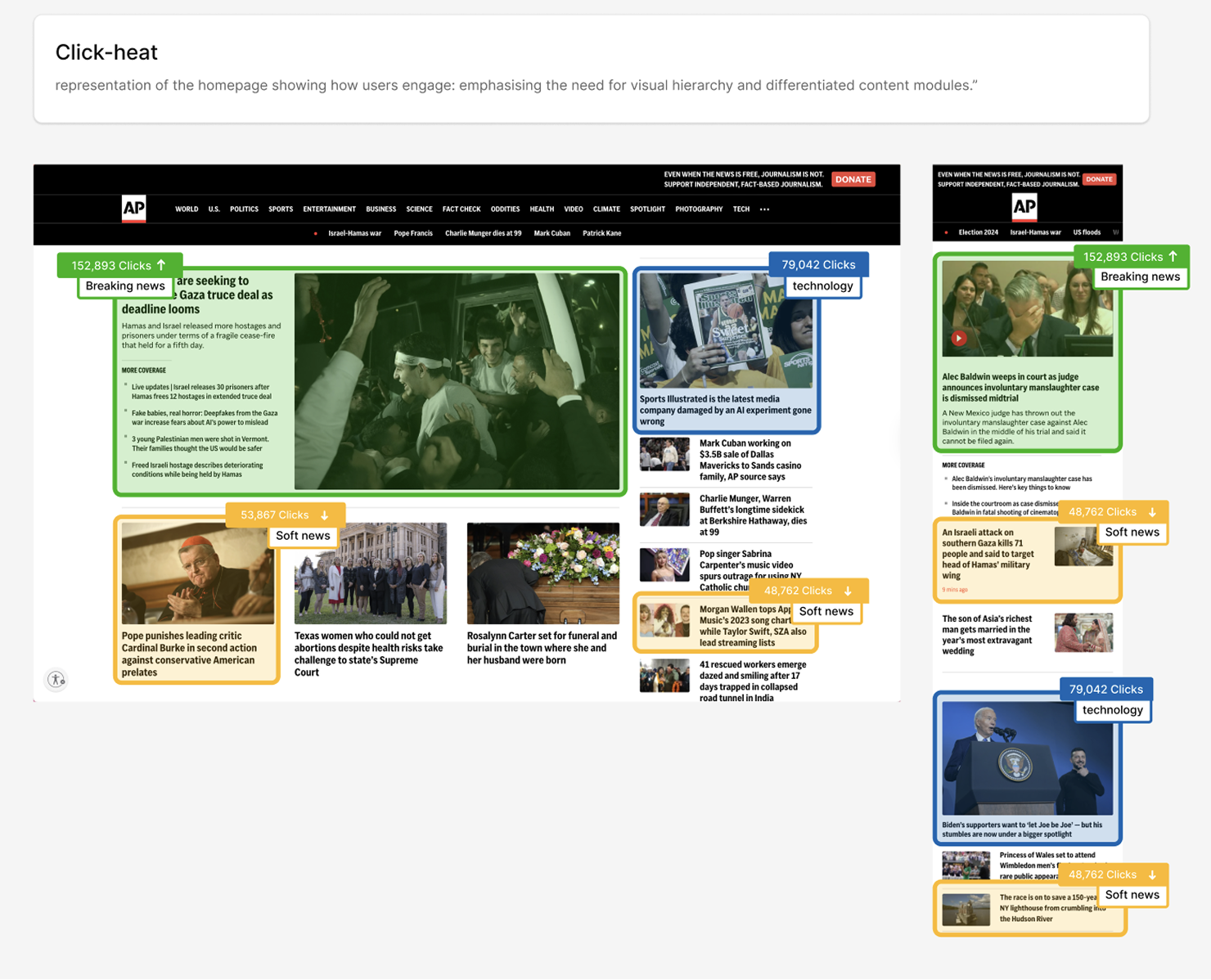Click the AP logo in desktop header
The image size is (1211, 980).
134,209
